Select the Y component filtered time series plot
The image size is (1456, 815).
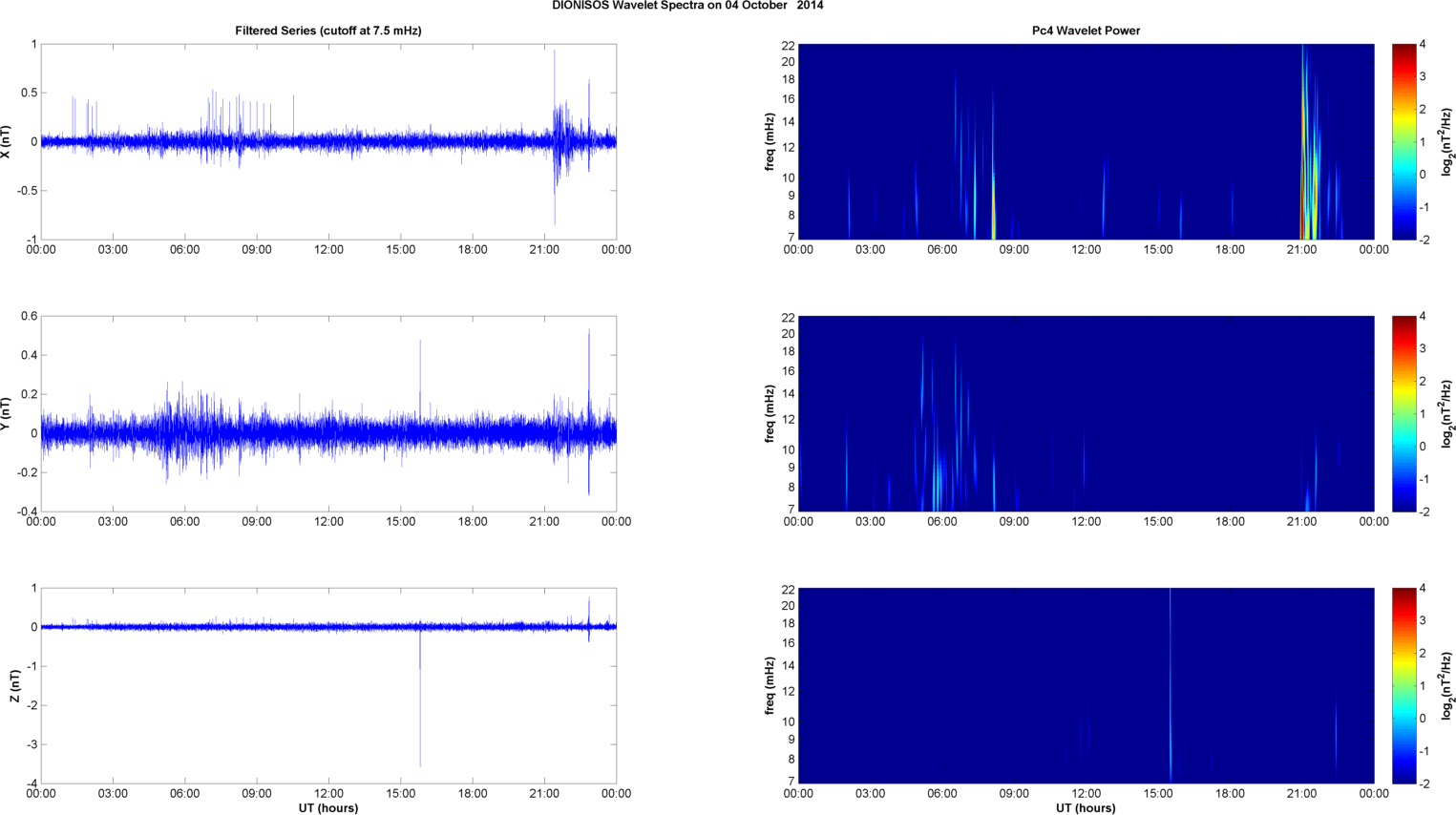coord(328,413)
